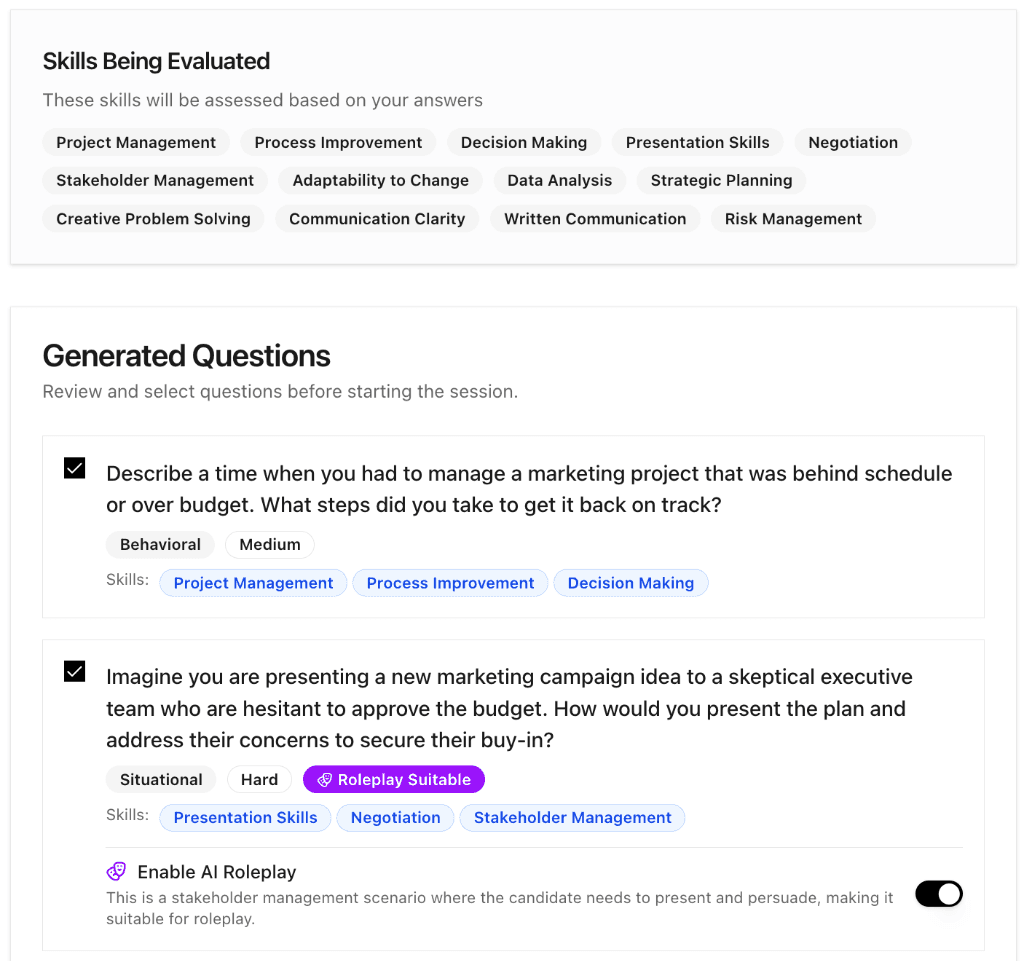Disable the Enable AI Roleplay toggle

[x=938, y=893]
